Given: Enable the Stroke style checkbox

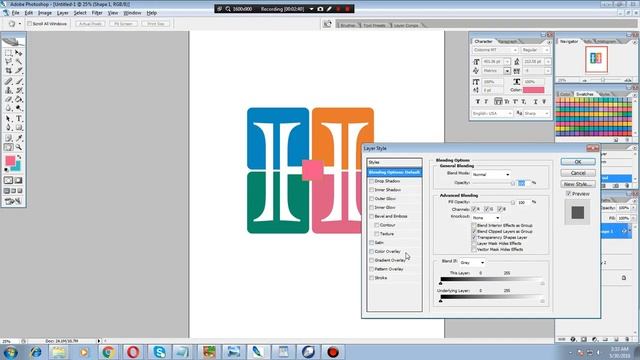Looking at the screenshot, I should point(371,278).
